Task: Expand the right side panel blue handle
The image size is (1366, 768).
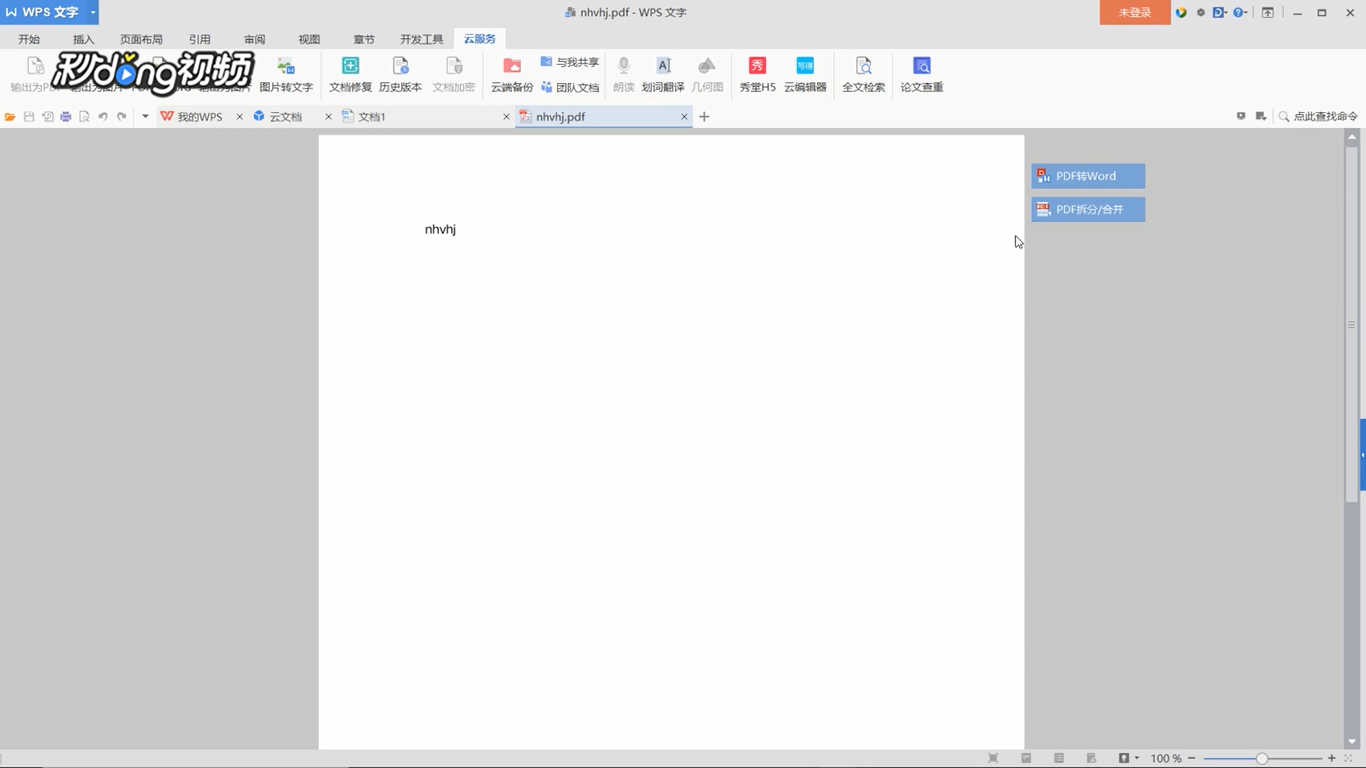Action: (x=1362, y=455)
